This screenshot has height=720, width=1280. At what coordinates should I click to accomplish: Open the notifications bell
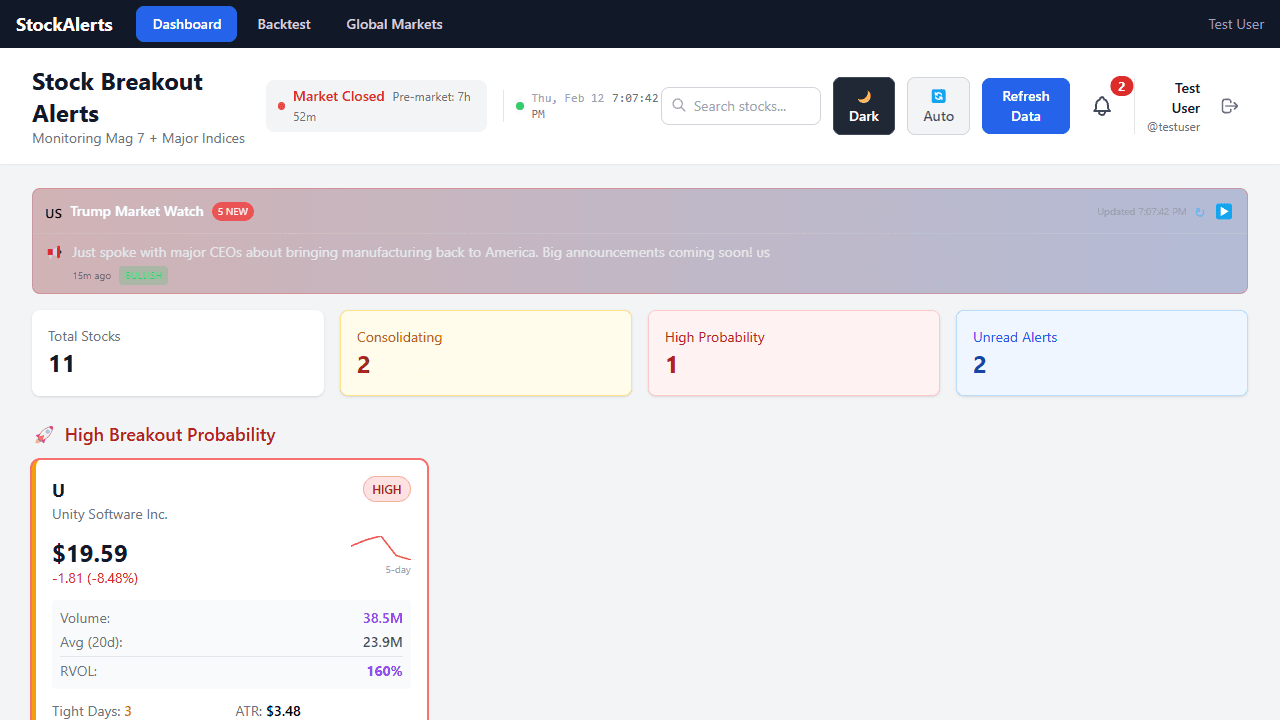click(x=1102, y=106)
